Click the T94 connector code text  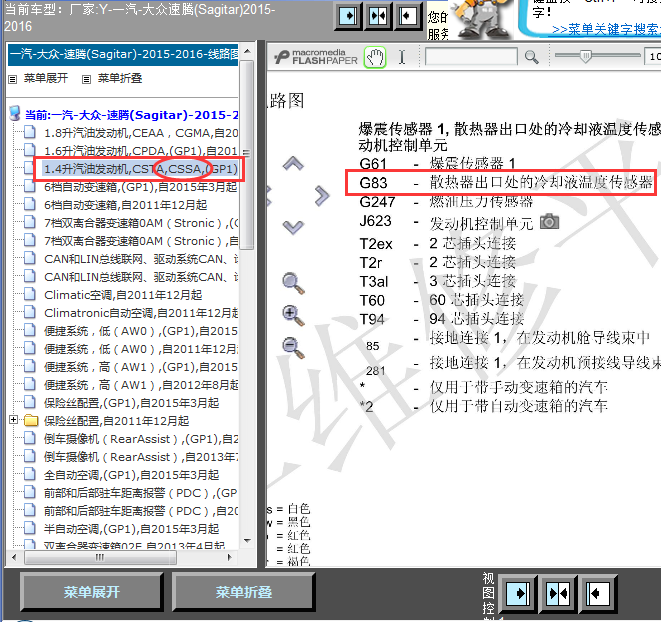point(372,319)
